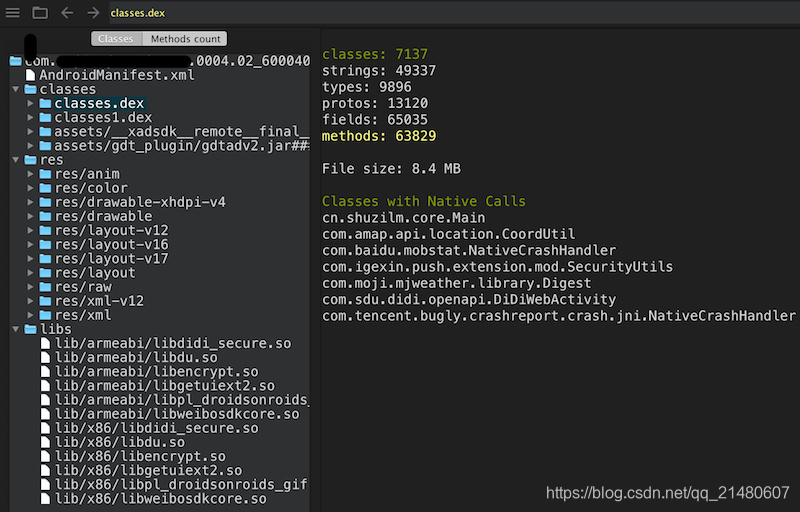The width and height of the screenshot is (800, 512).
Task: Click the 'File size: 8.4 MB' line
Action: [391, 169]
